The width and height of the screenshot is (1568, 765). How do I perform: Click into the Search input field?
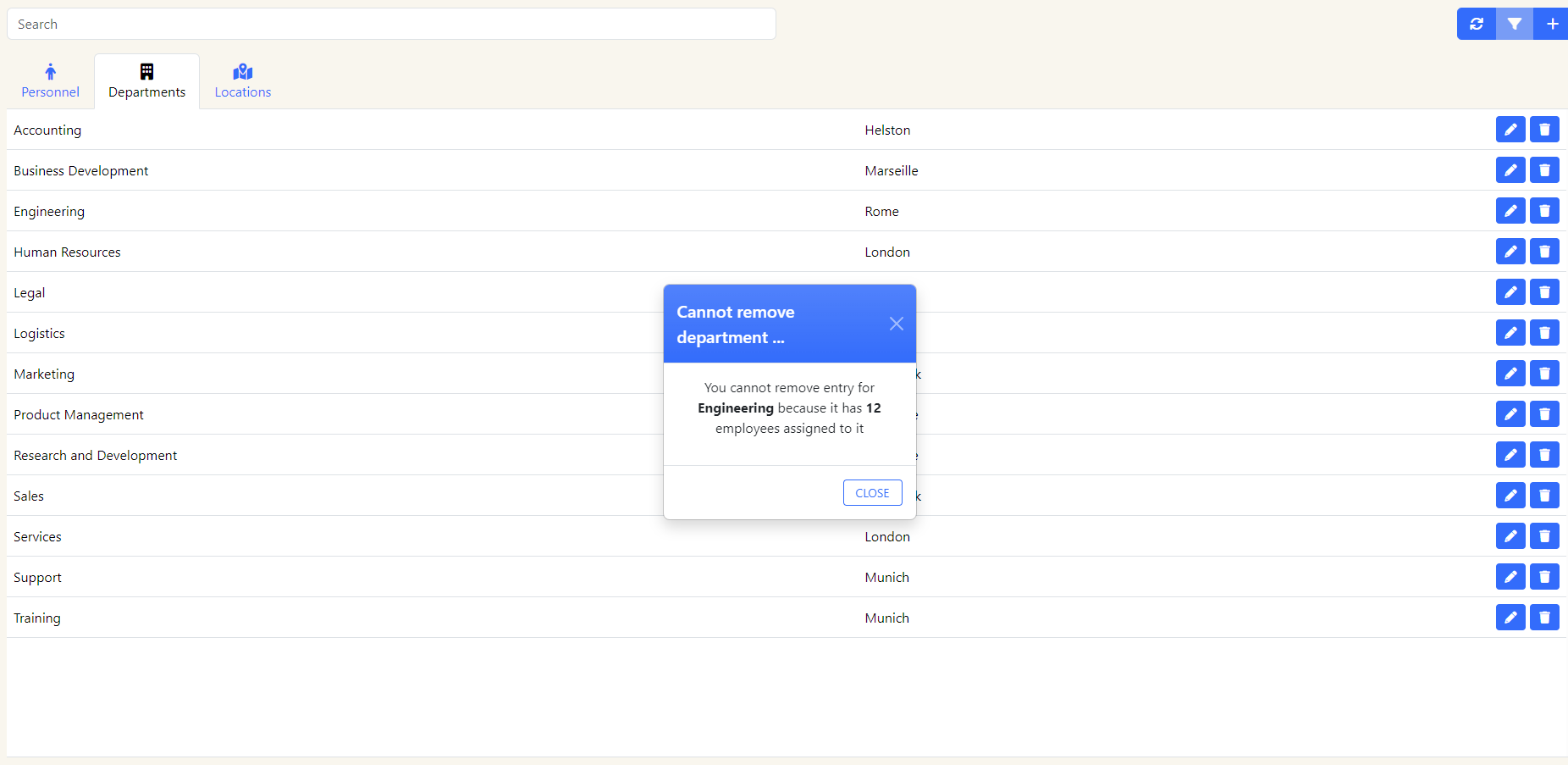pyautogui.click(x=391, y=24)
